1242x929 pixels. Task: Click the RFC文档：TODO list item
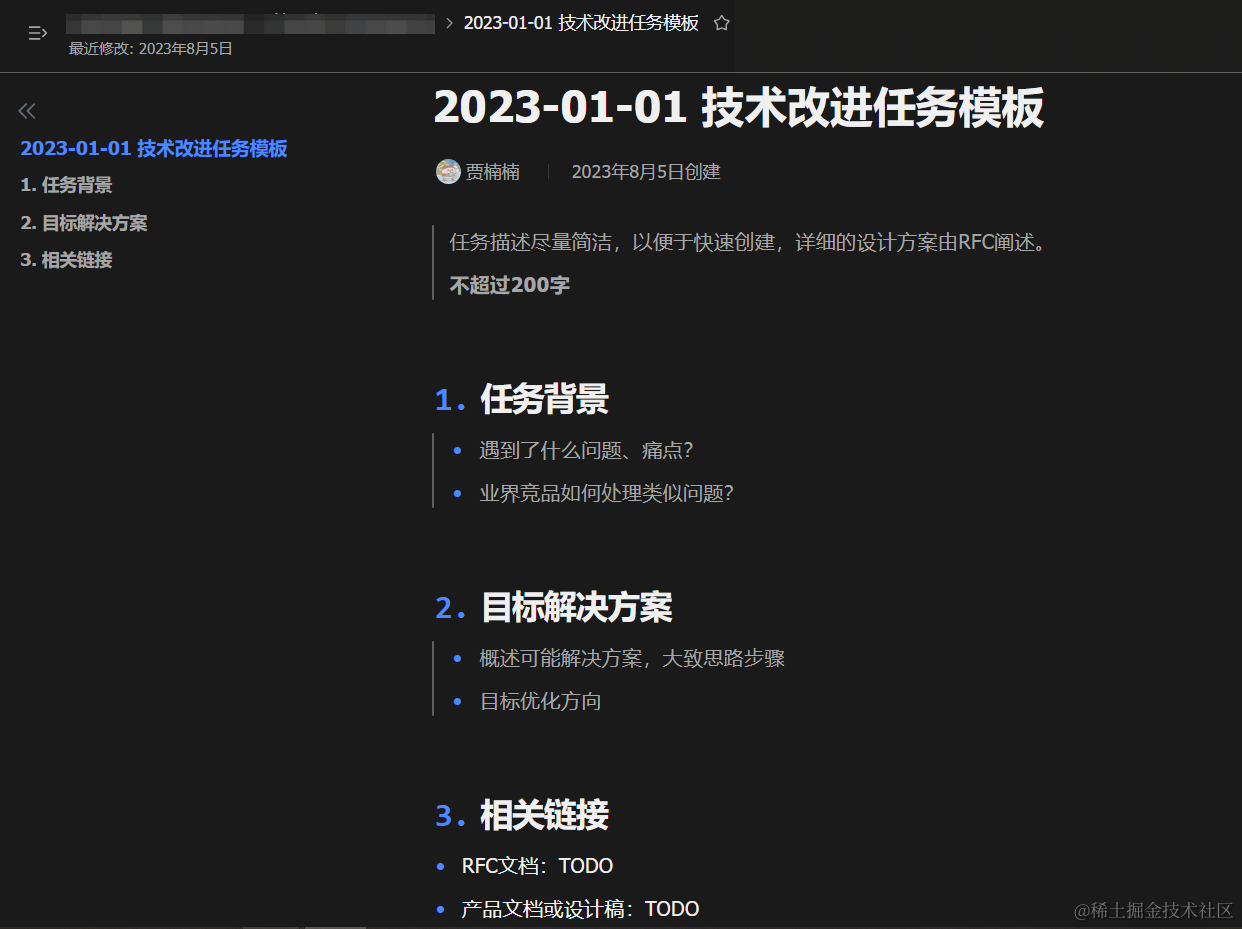(537, 866)
